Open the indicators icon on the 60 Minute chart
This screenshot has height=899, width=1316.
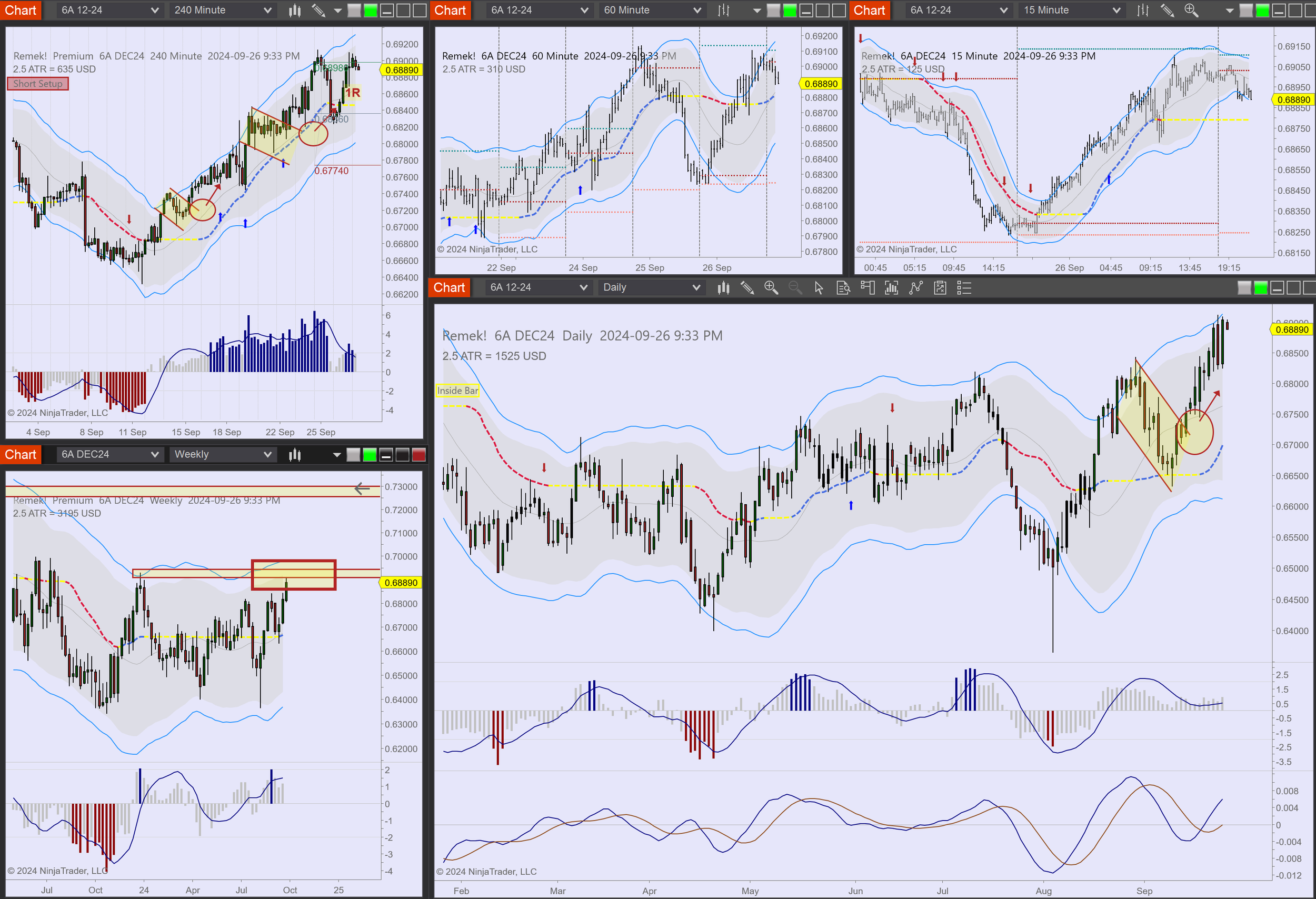click(x=723, y=9)
